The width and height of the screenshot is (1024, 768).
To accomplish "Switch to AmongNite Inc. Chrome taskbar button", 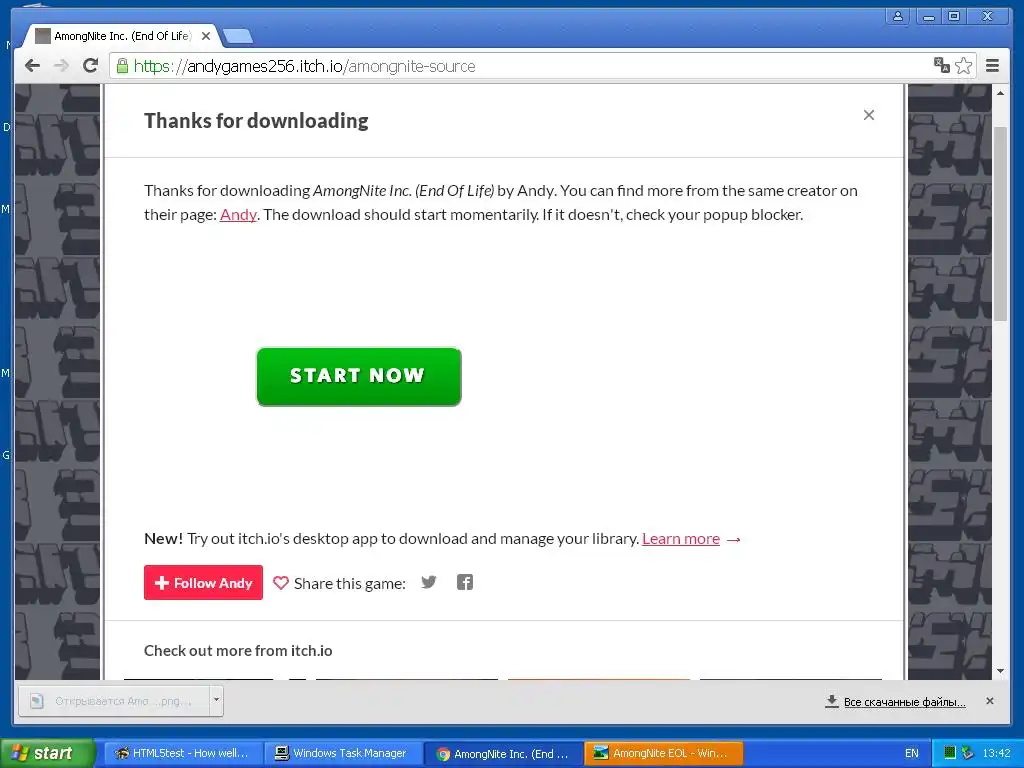I will click(x=504, y=754).
